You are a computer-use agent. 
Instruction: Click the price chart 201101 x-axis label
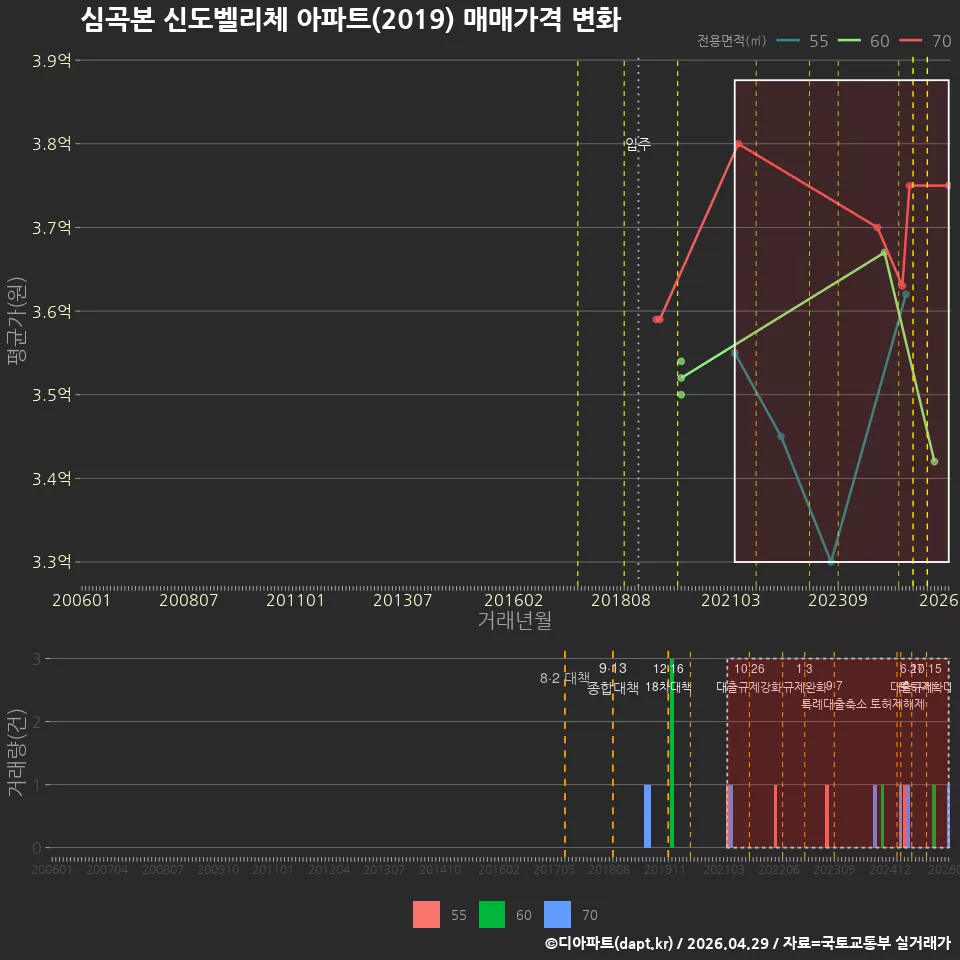295,600
